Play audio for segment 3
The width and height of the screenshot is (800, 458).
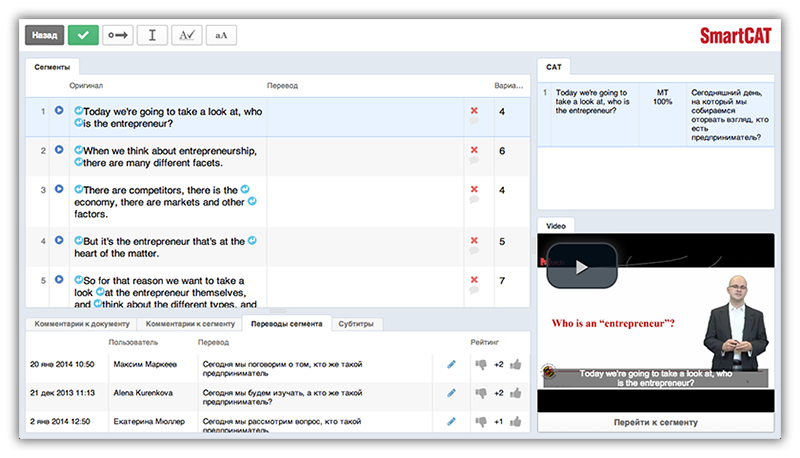tap(59, 189)
